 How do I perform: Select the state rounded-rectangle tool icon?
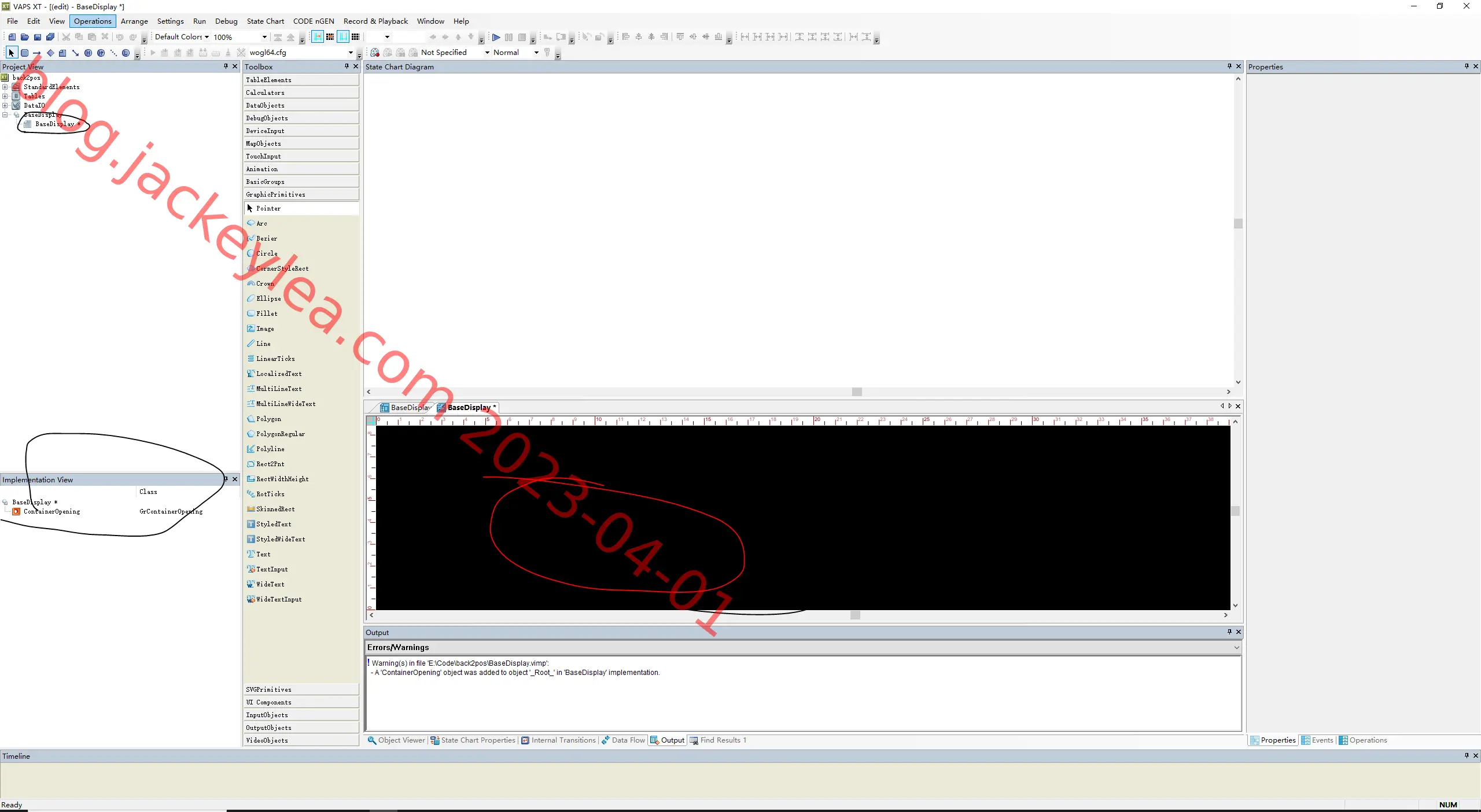(x=24, y=53)
